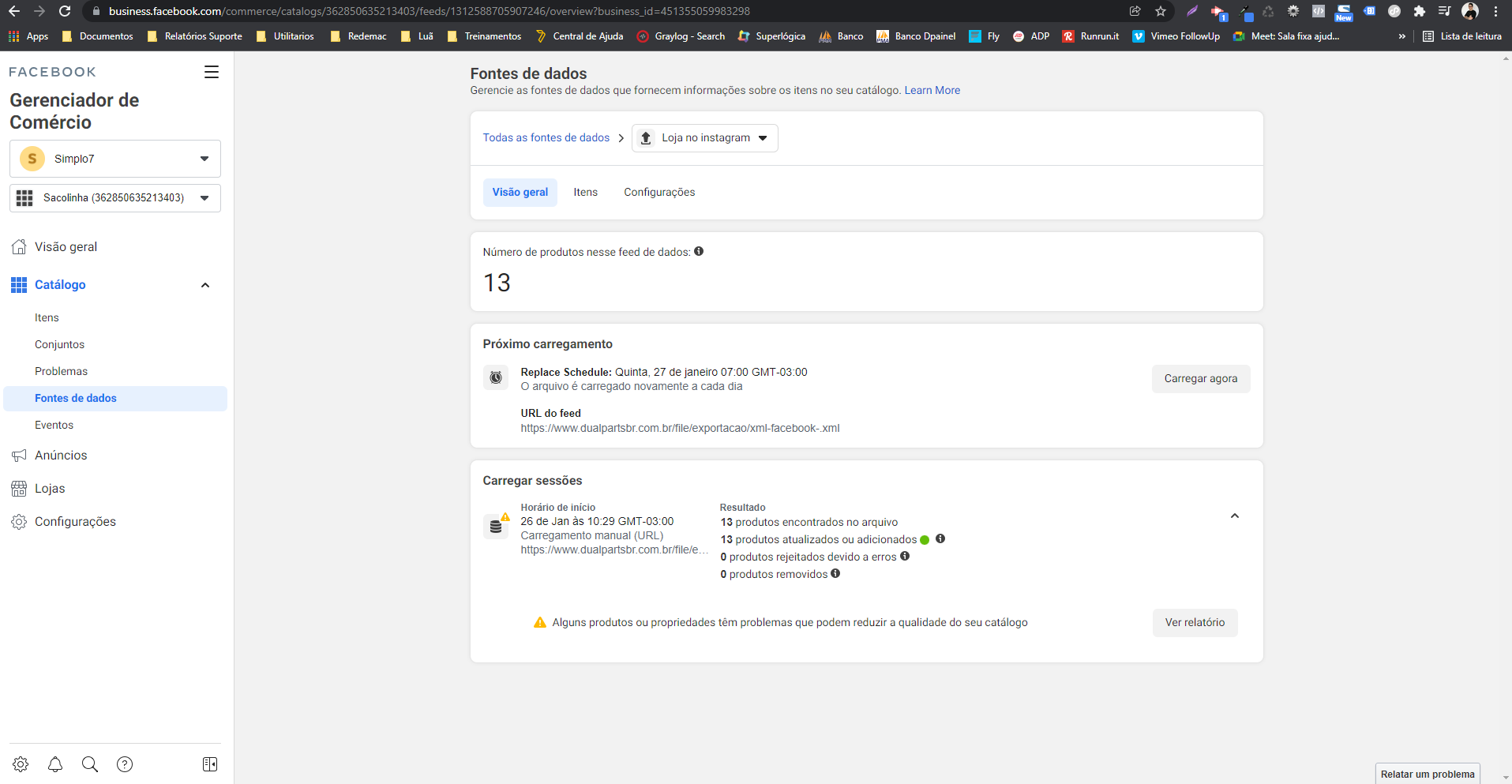Screen dimensions: 1512x784
Task: Bookmark this page with the star
Action: [x=1161, y=11]
